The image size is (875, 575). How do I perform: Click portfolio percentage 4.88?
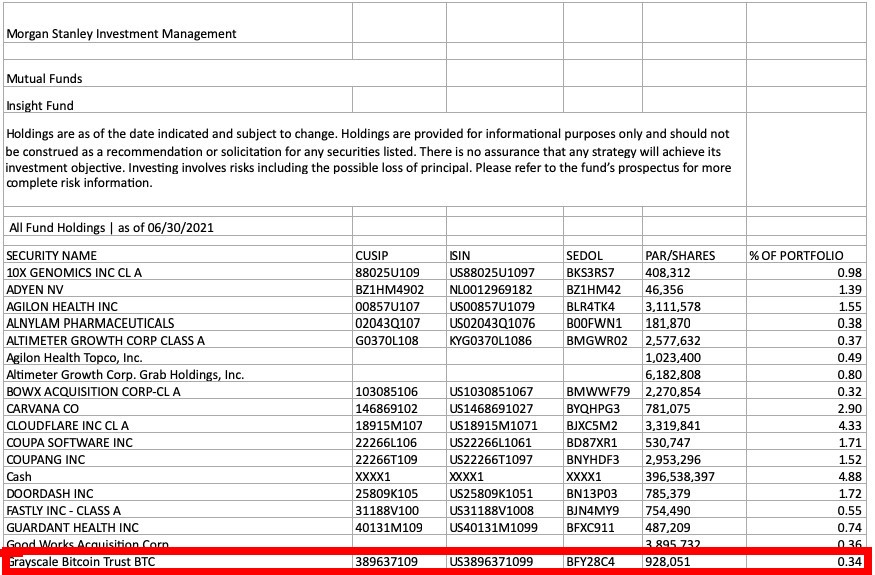(806, 477)
